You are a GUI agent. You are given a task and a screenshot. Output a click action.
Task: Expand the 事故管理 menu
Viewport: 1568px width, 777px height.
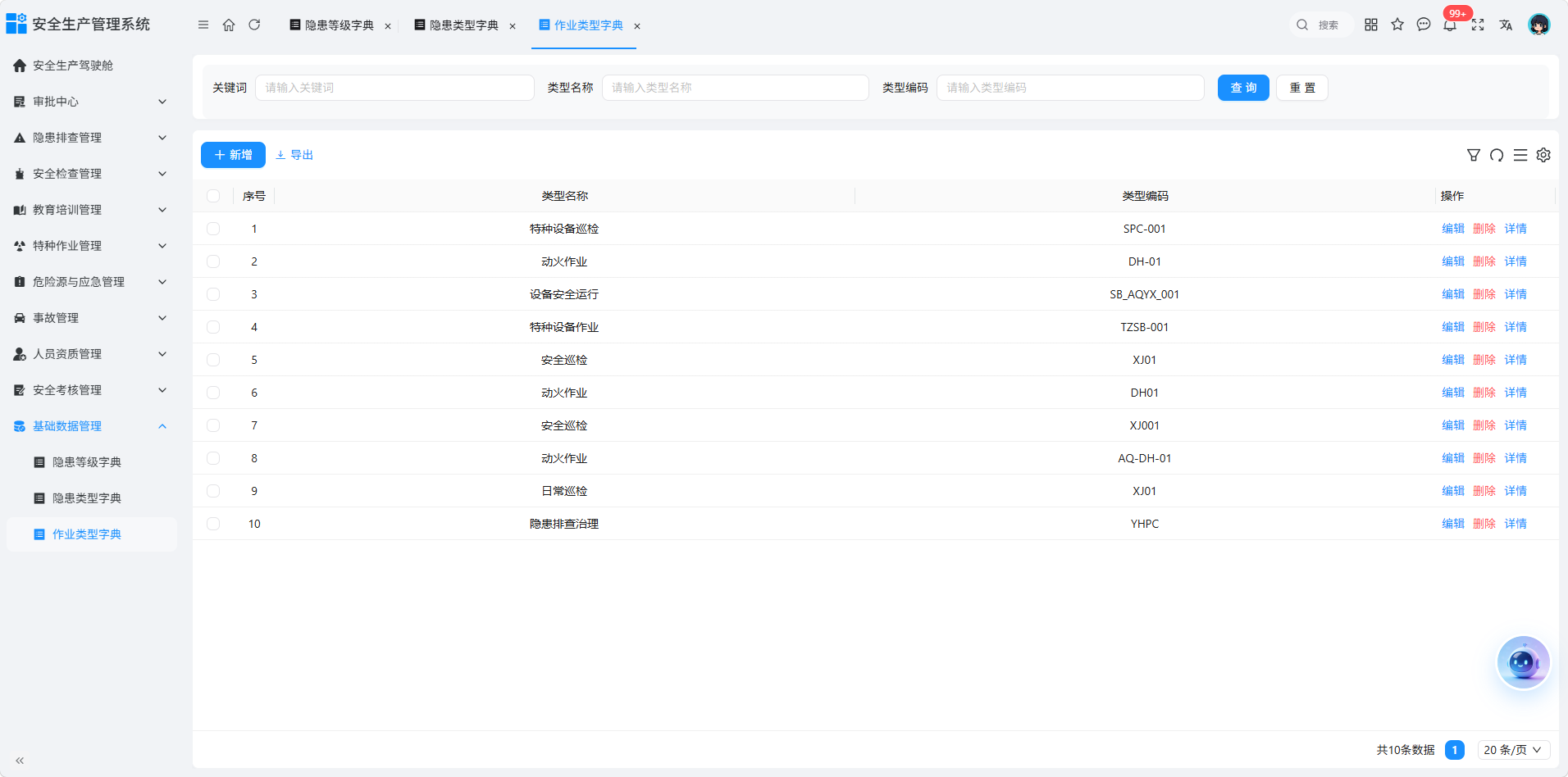[x=90, y=318]
